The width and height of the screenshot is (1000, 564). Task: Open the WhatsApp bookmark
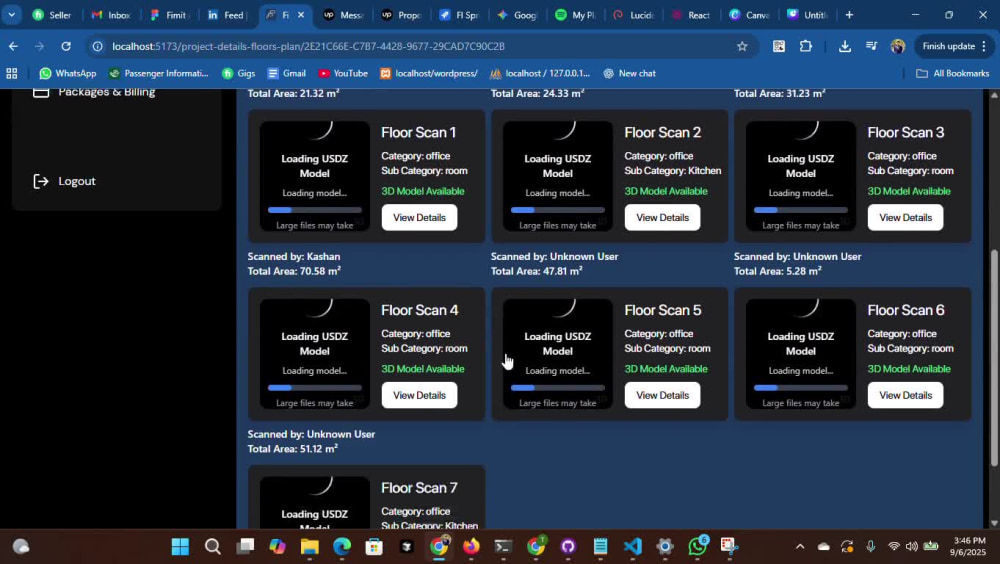(68, 73)
